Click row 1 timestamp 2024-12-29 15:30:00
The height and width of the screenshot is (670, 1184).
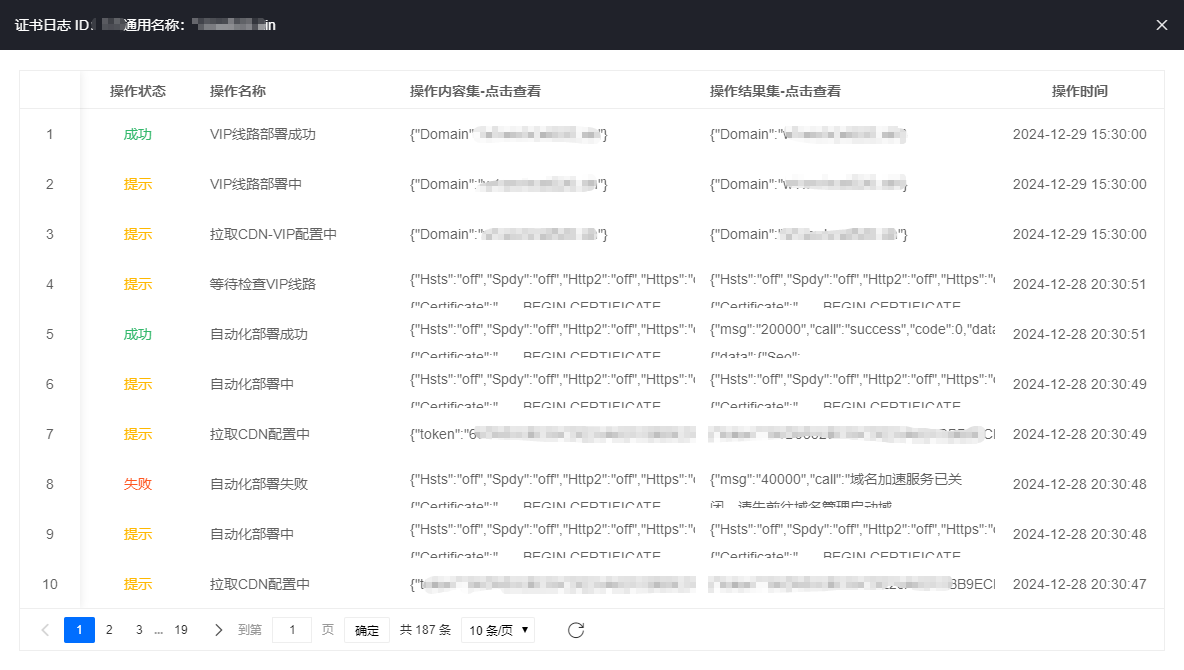1080,134
